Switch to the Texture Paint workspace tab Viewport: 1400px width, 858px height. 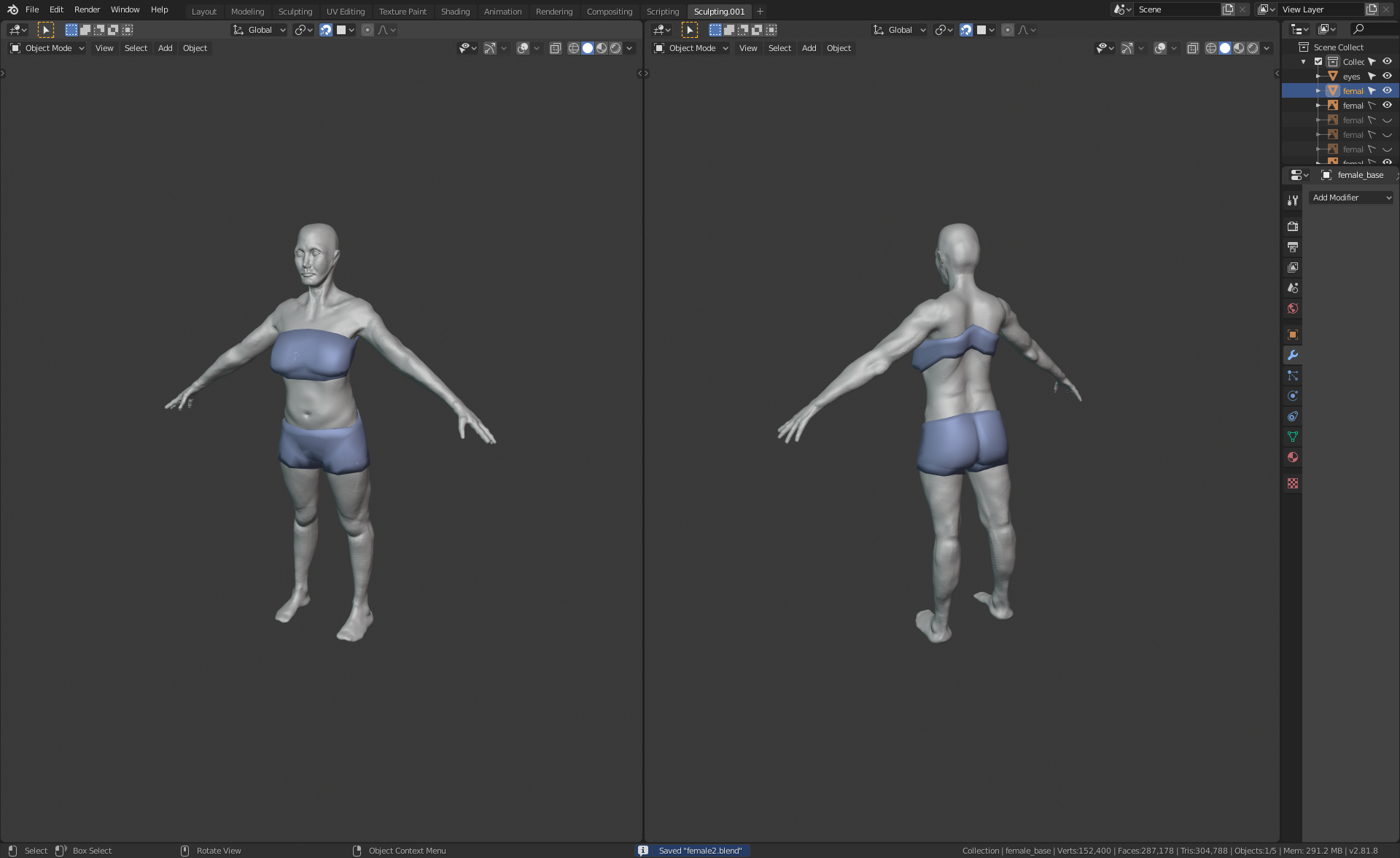point(402,12)
